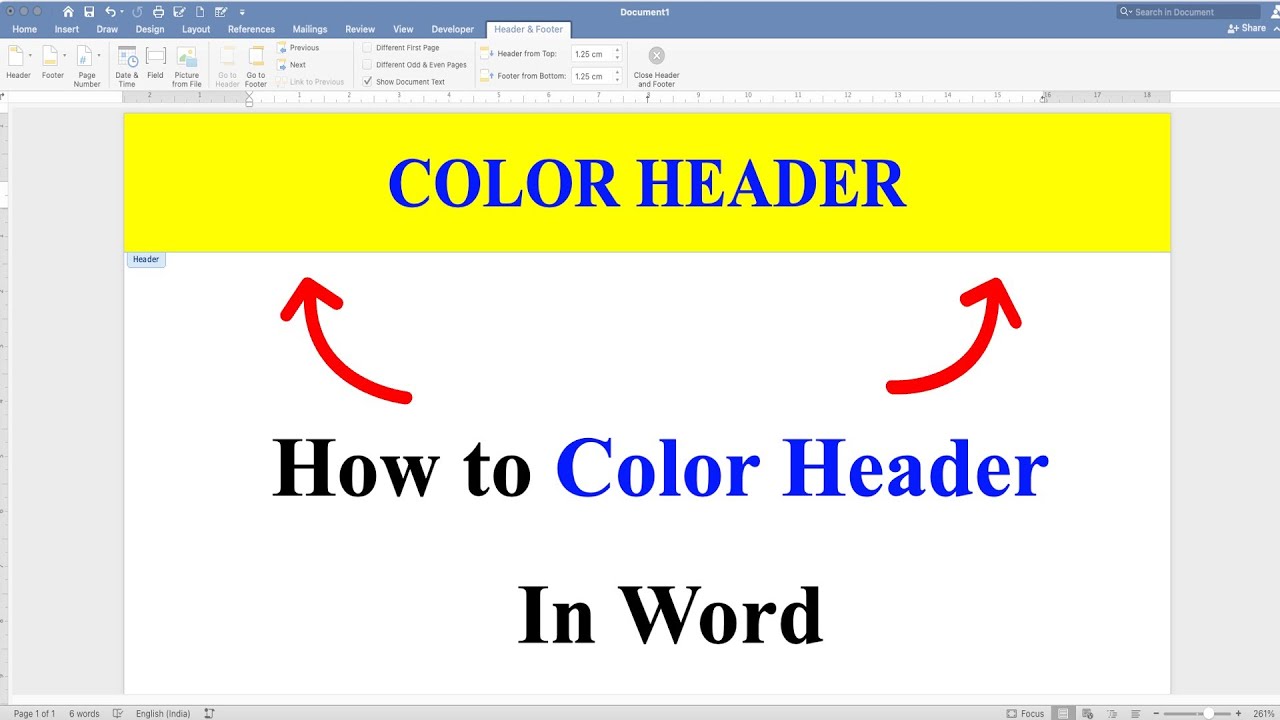
Task: Open spelling and grammar check status icon
Action: coord(118,713)
